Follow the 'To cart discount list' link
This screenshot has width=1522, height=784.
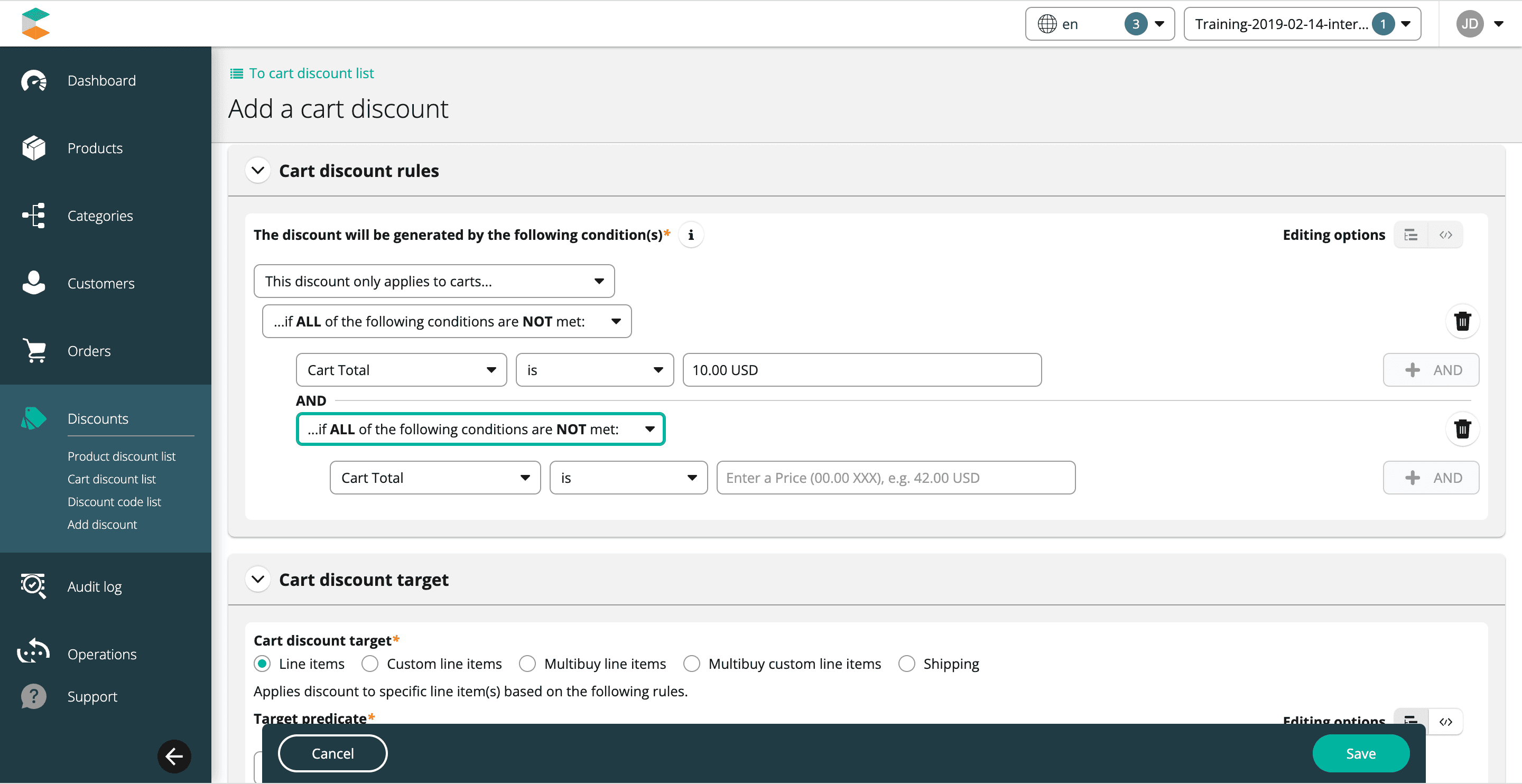[311, 73]
